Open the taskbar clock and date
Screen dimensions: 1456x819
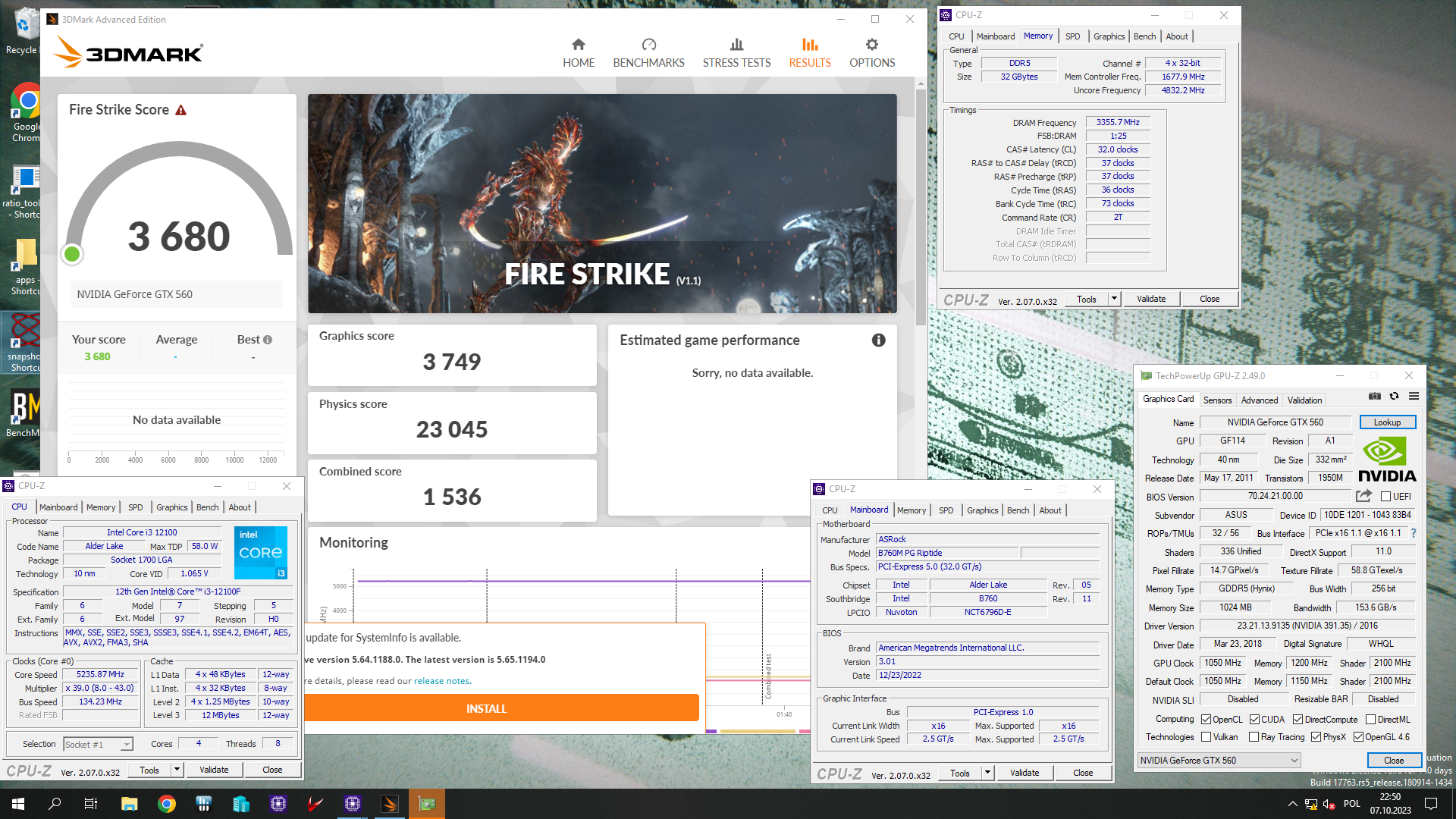1390,804
